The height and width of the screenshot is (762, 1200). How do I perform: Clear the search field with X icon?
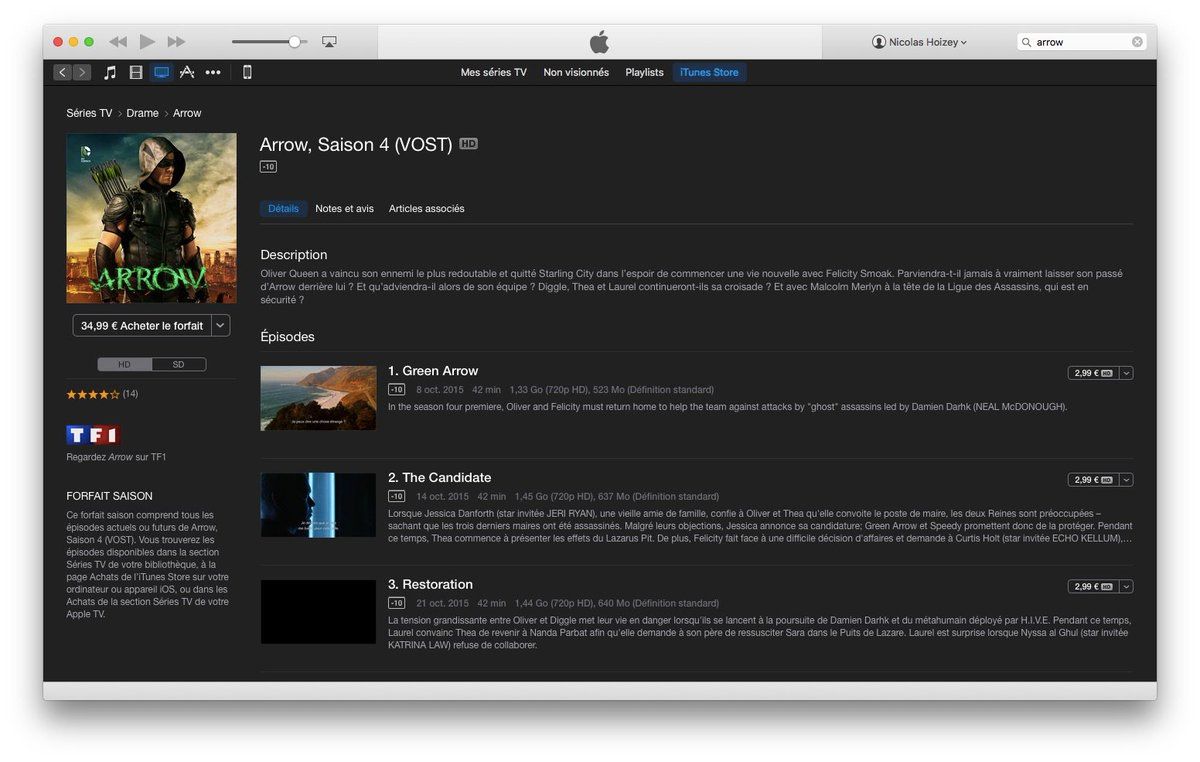[1137, 42]
